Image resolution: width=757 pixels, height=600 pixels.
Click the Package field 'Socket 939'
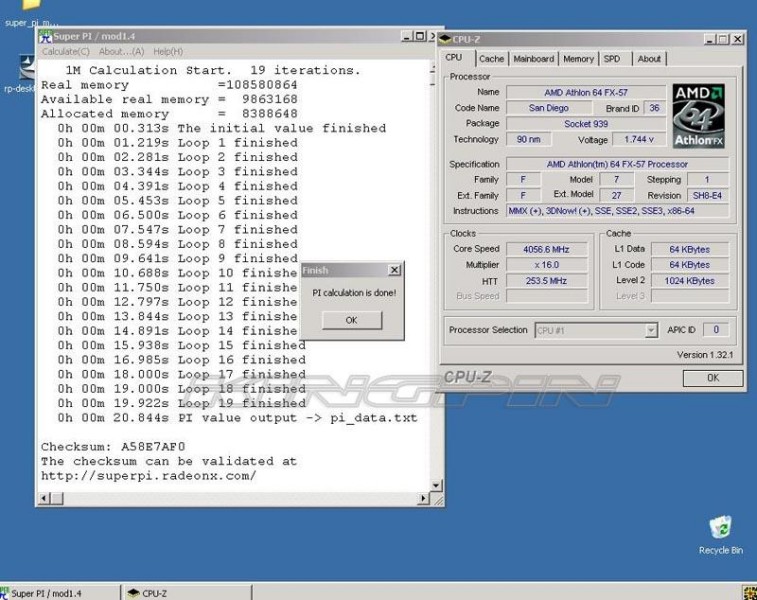tap(586, 124)
